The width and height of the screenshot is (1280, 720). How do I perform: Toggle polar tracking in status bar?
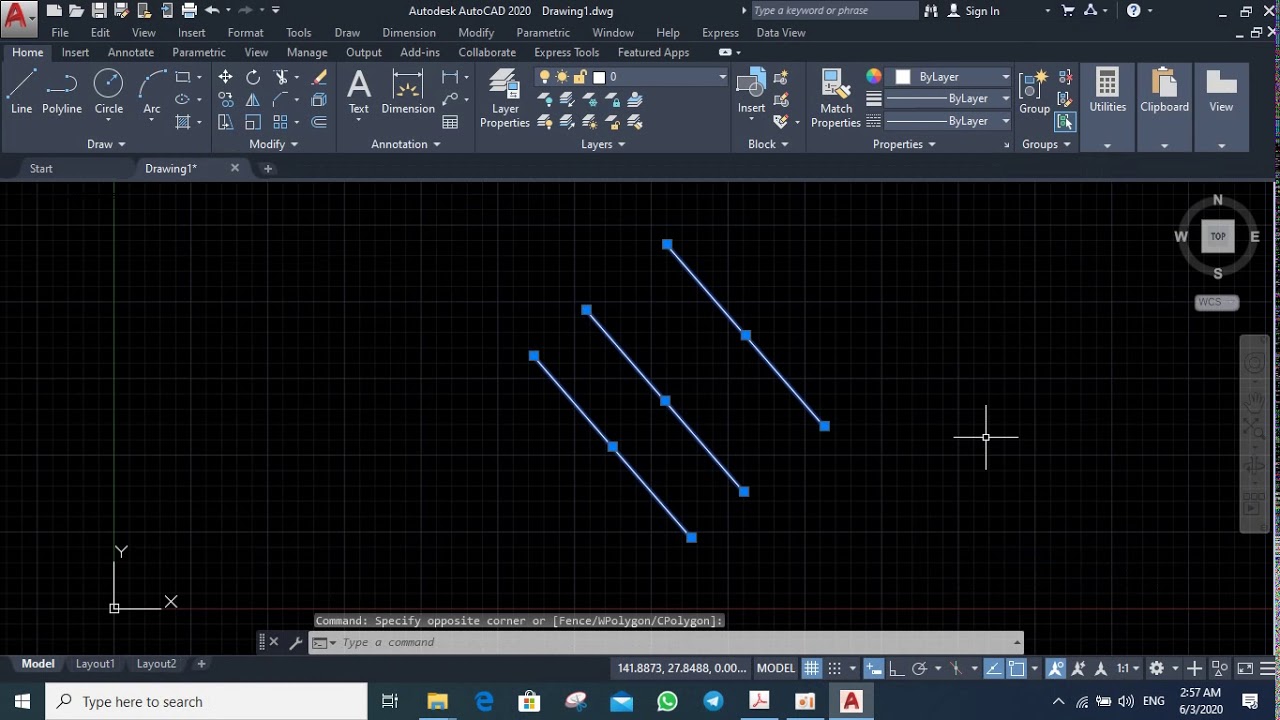coord(920,668)
